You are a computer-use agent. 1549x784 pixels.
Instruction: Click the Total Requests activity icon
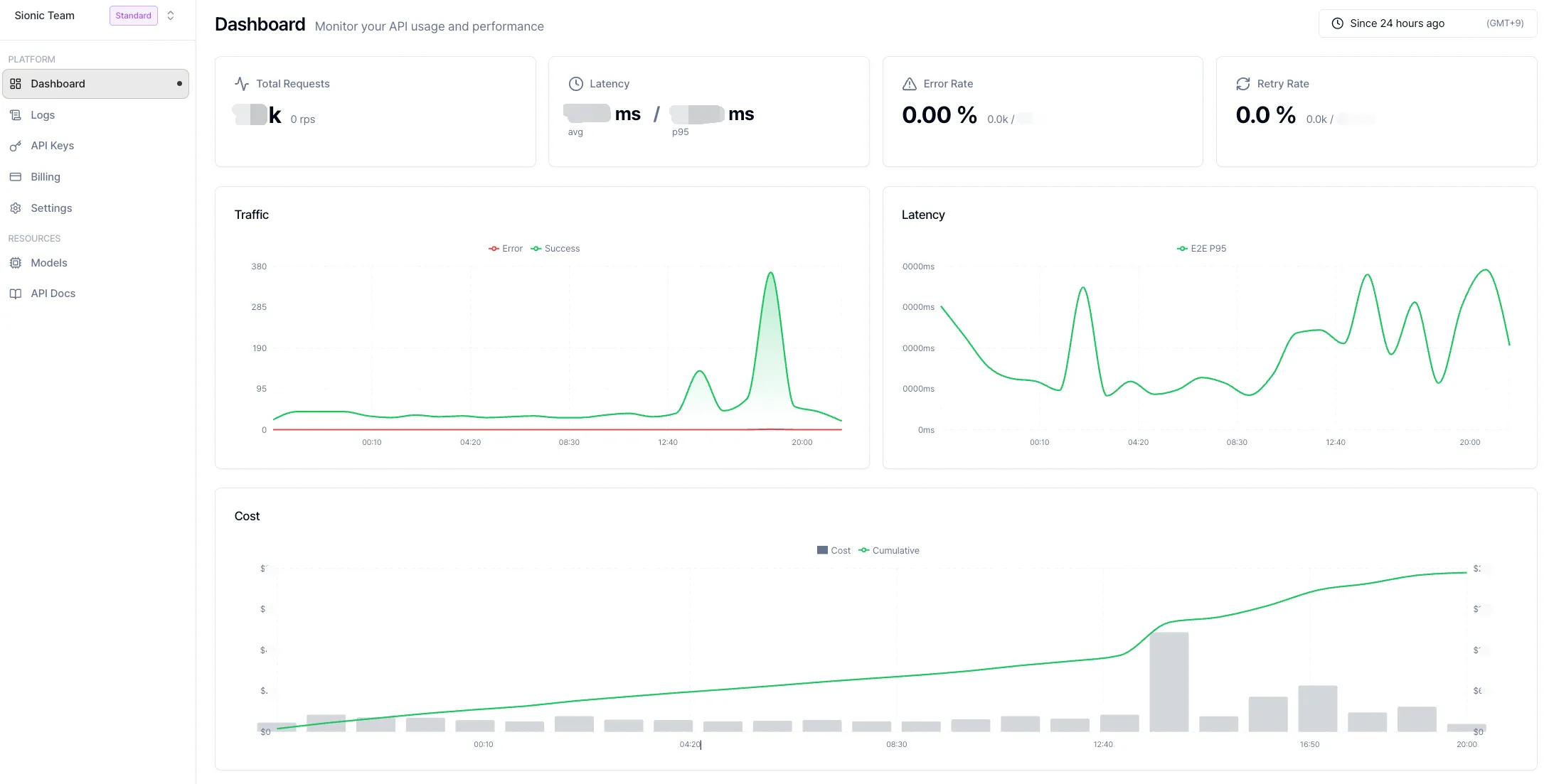click(x=242, y=84)
